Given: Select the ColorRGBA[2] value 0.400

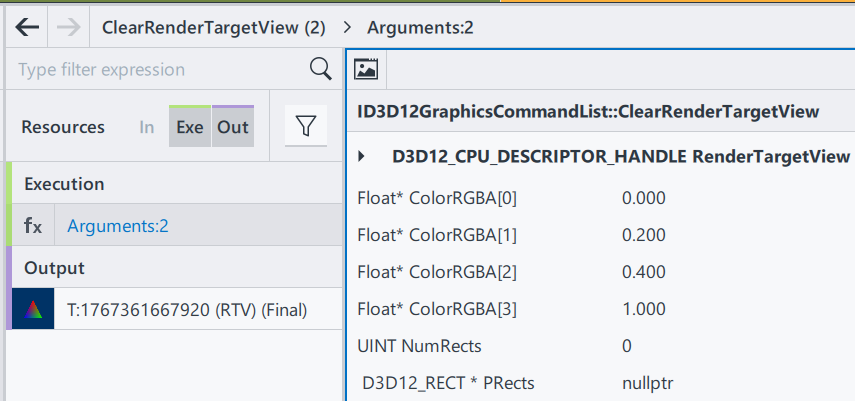Looking at the screenshot, I should click(x=643, y=272).
